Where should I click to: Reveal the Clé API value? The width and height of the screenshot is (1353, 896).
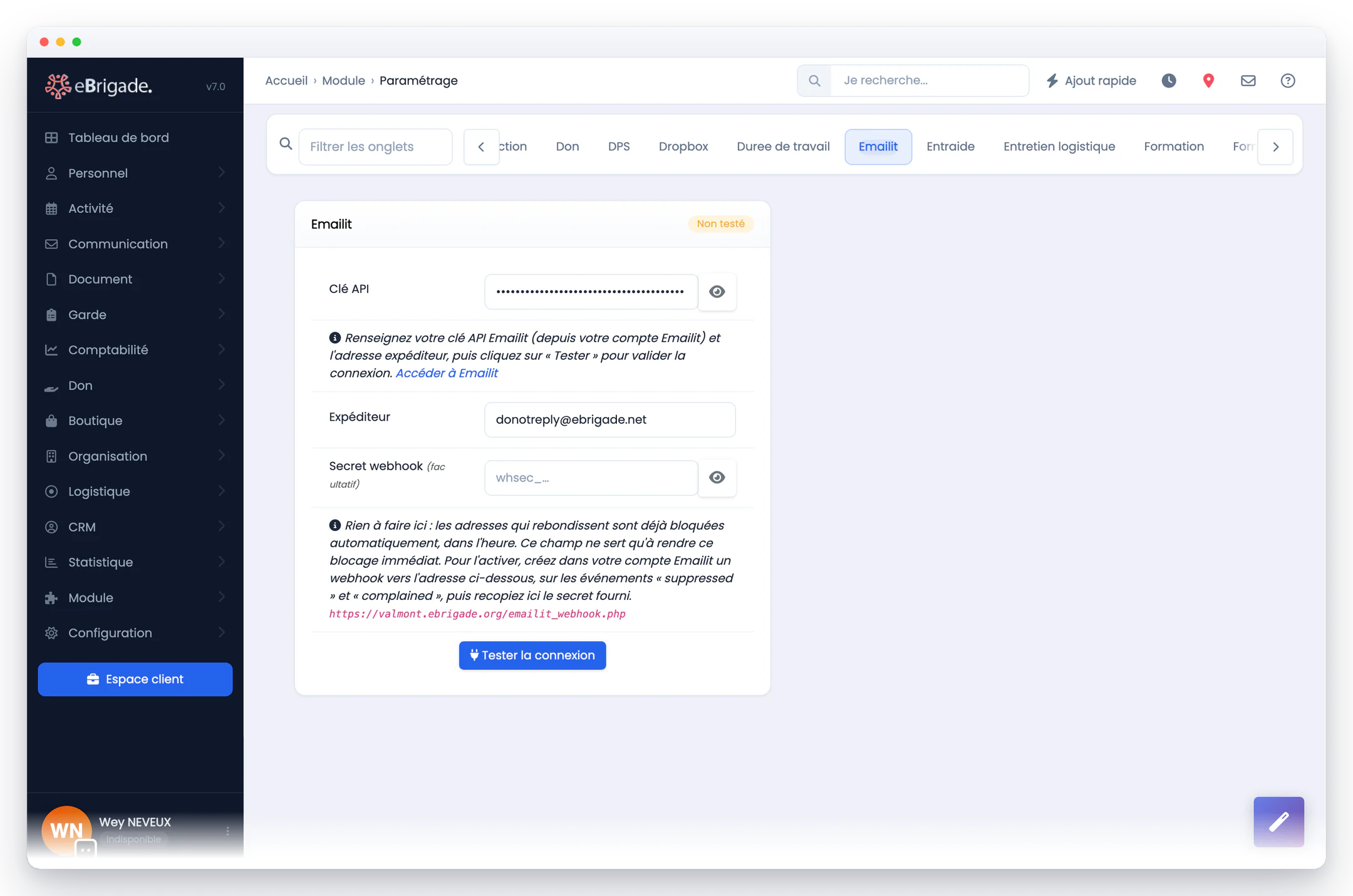point(717,292)
